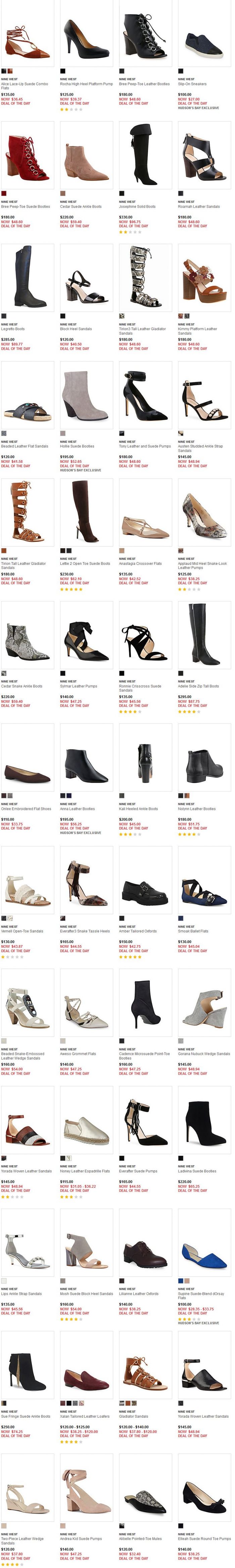The image size is (235, 1568).
Task: Open the Legretto Boots title link
Action: tap(13, 329)
